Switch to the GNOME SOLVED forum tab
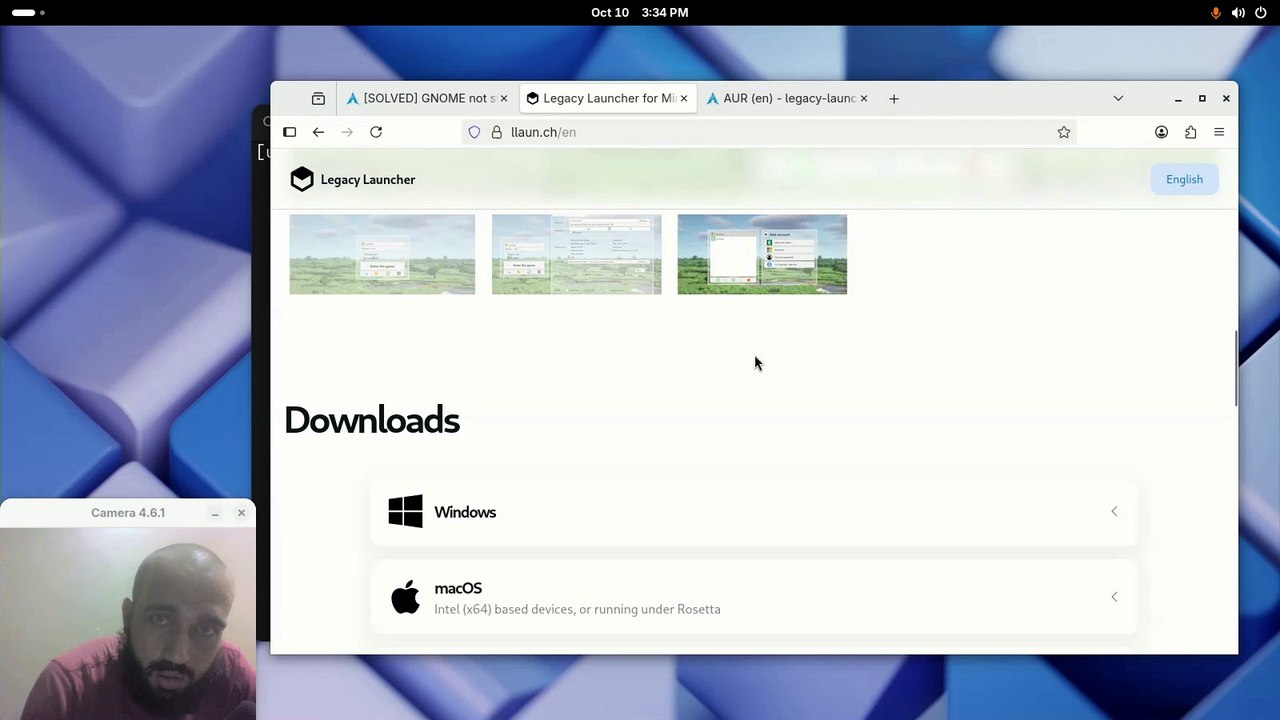Screen dimensions: 1280x720 pos(427,98)
